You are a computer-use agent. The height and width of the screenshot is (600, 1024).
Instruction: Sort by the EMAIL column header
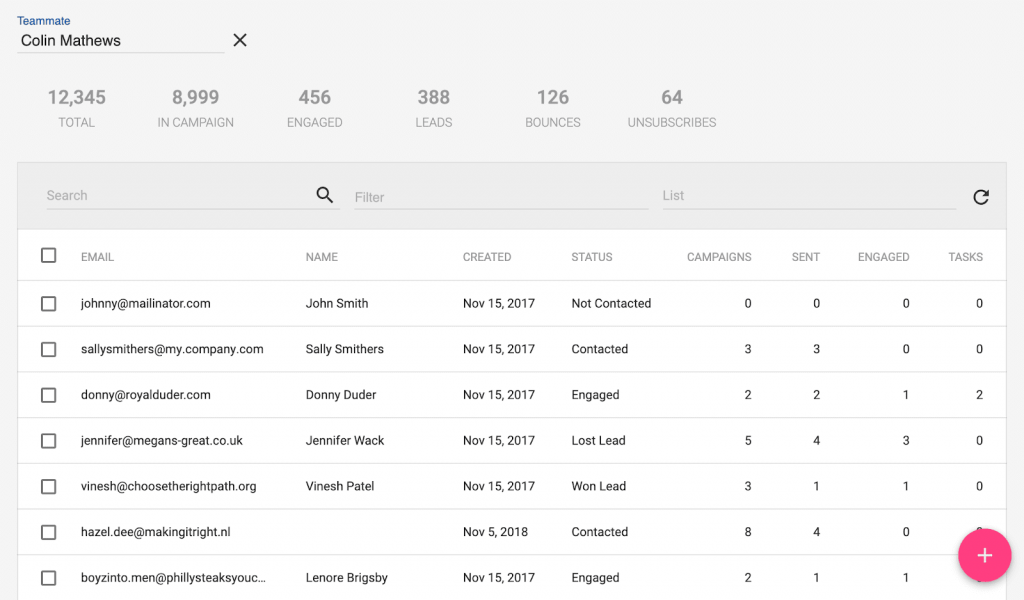(x=97, y=257)
